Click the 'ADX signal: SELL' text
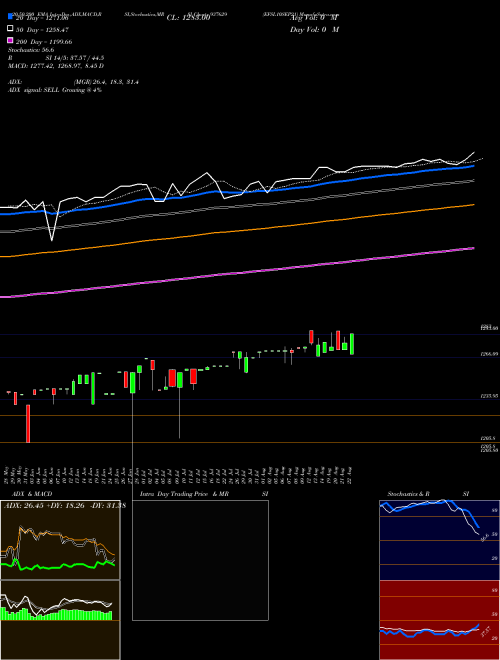Image resolution: width=500 pixels, height=660 pixels. 34,90
